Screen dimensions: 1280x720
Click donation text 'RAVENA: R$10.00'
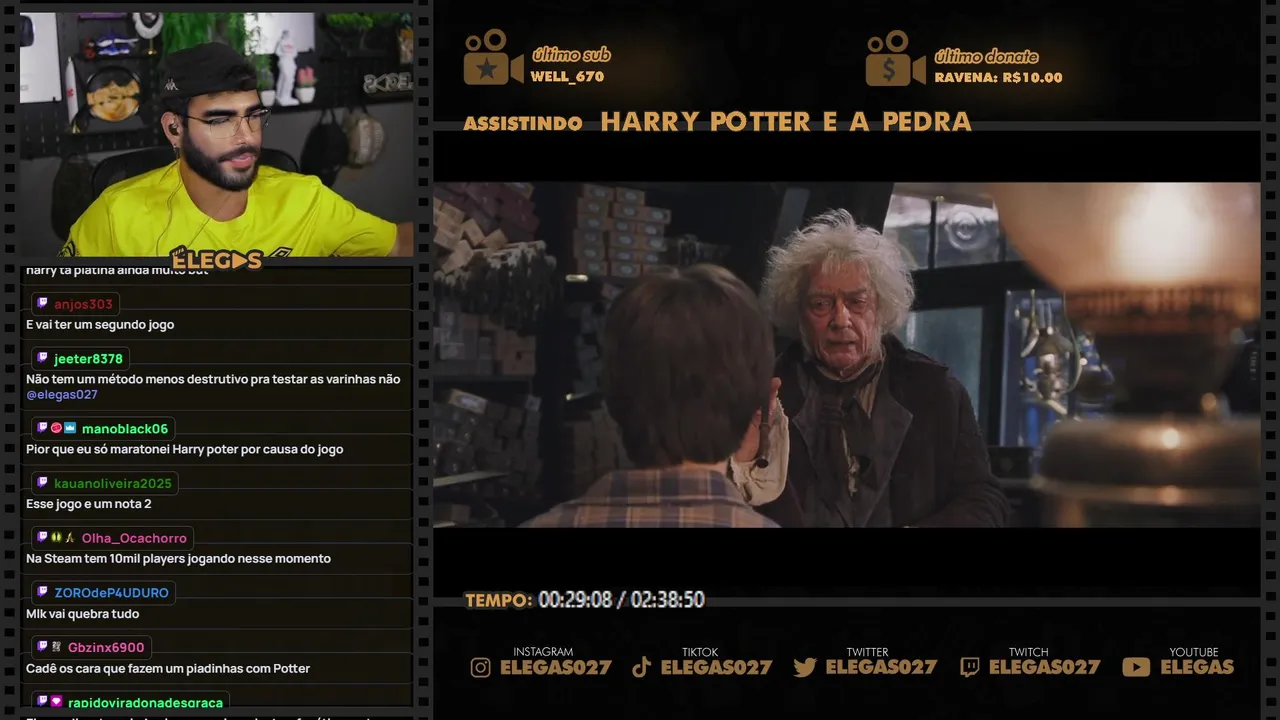tap(998, 78)
